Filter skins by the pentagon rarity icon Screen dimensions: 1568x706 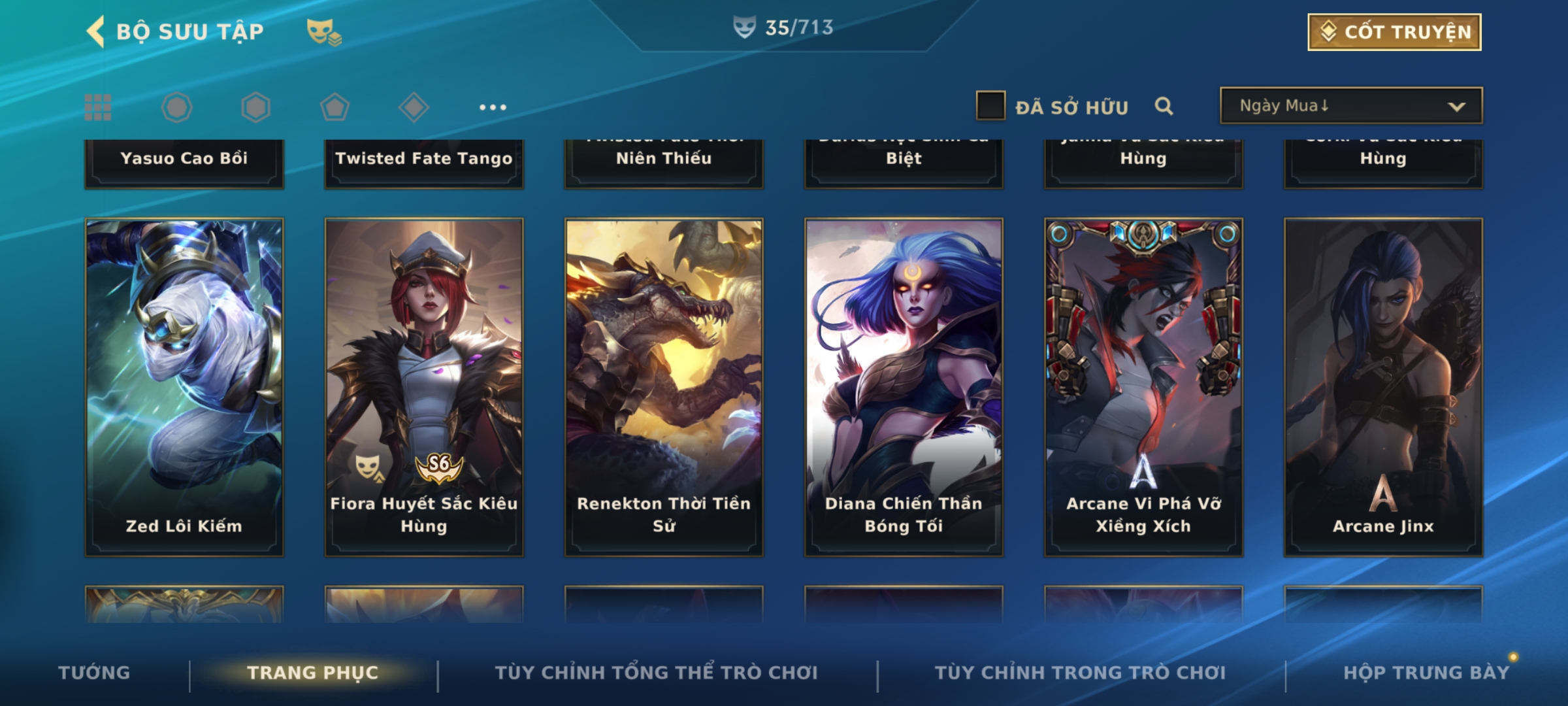335,107
